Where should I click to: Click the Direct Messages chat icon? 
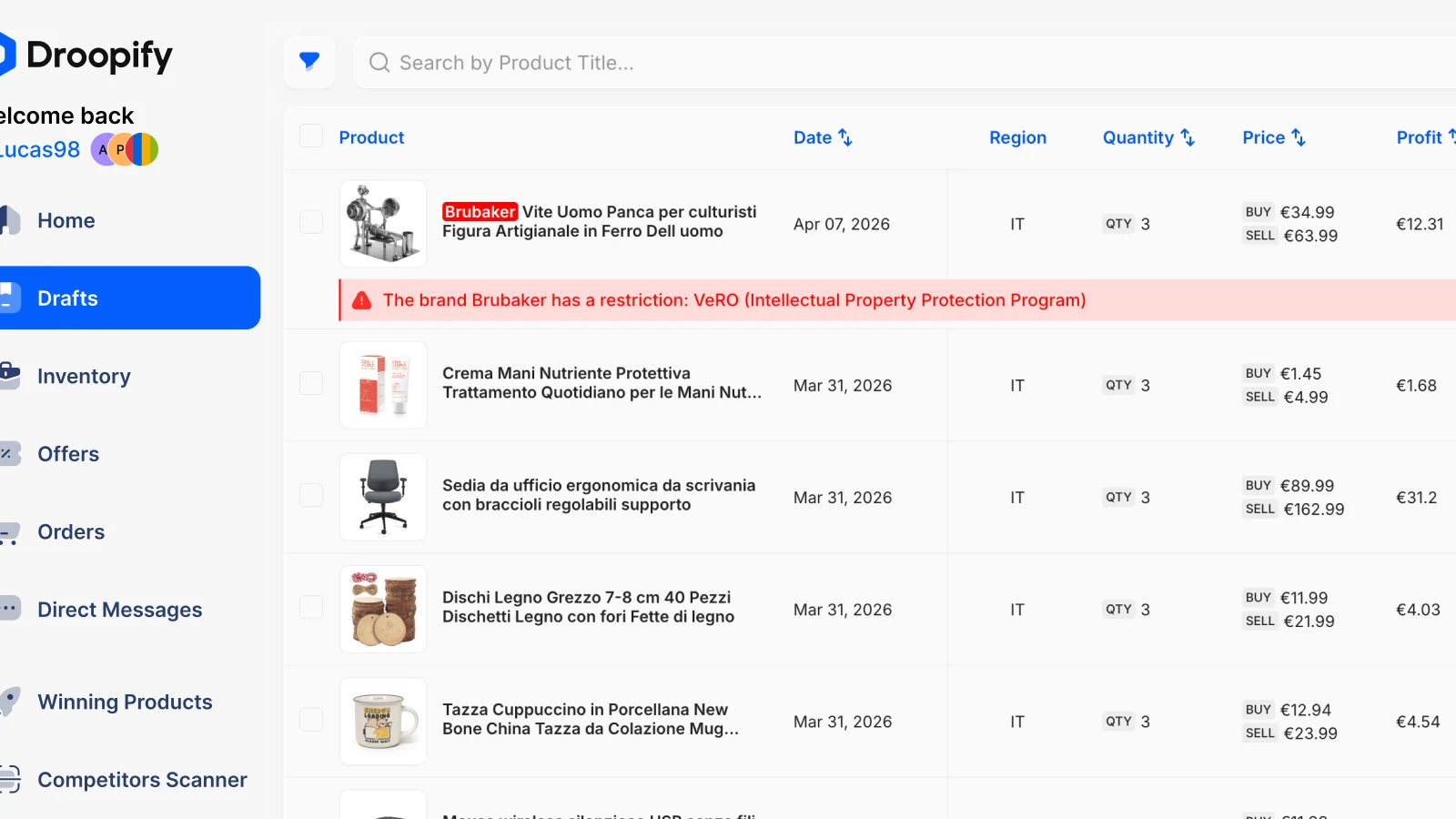click(x=9, y=609)
